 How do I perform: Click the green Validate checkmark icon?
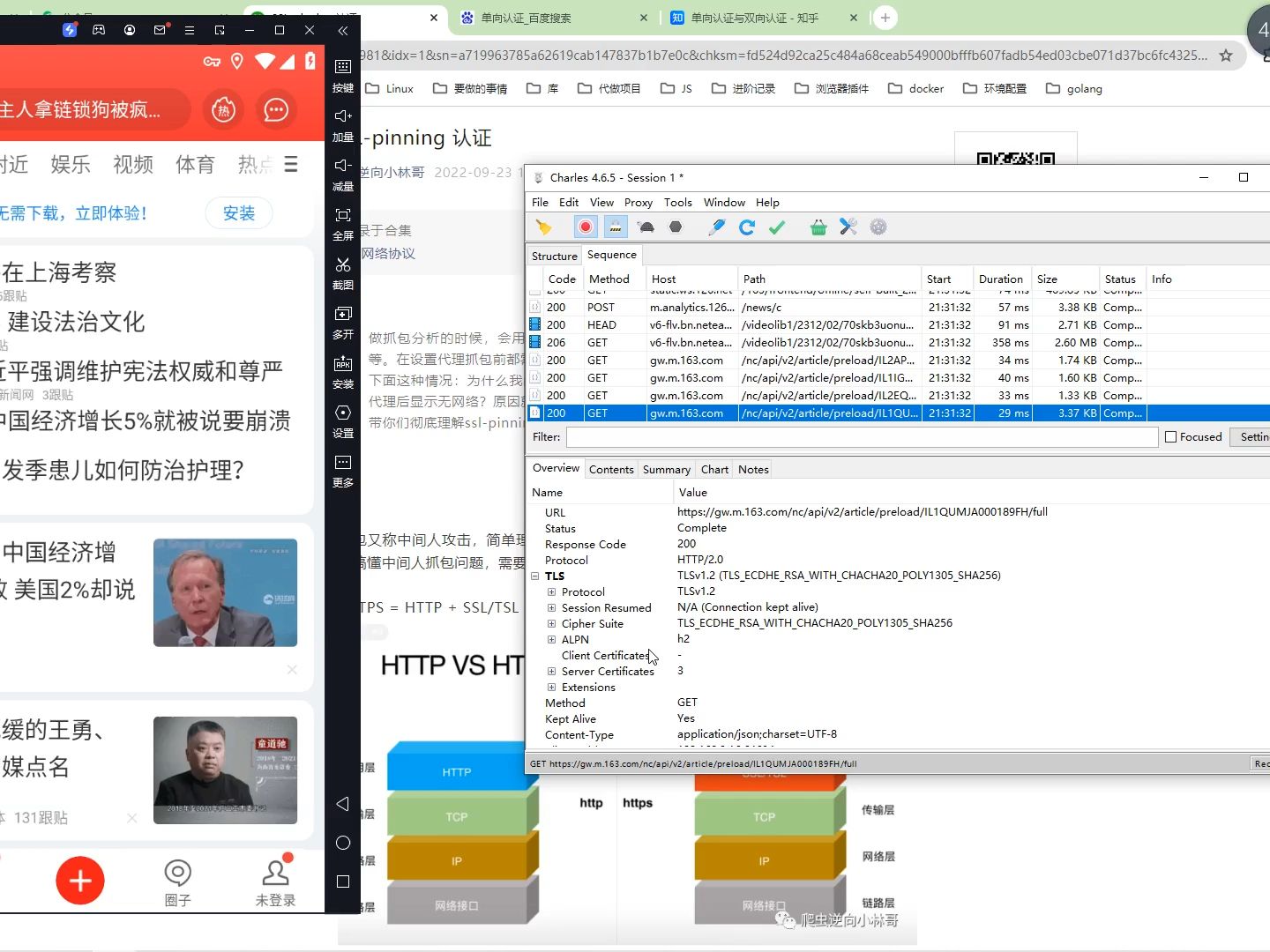(777, 227)
